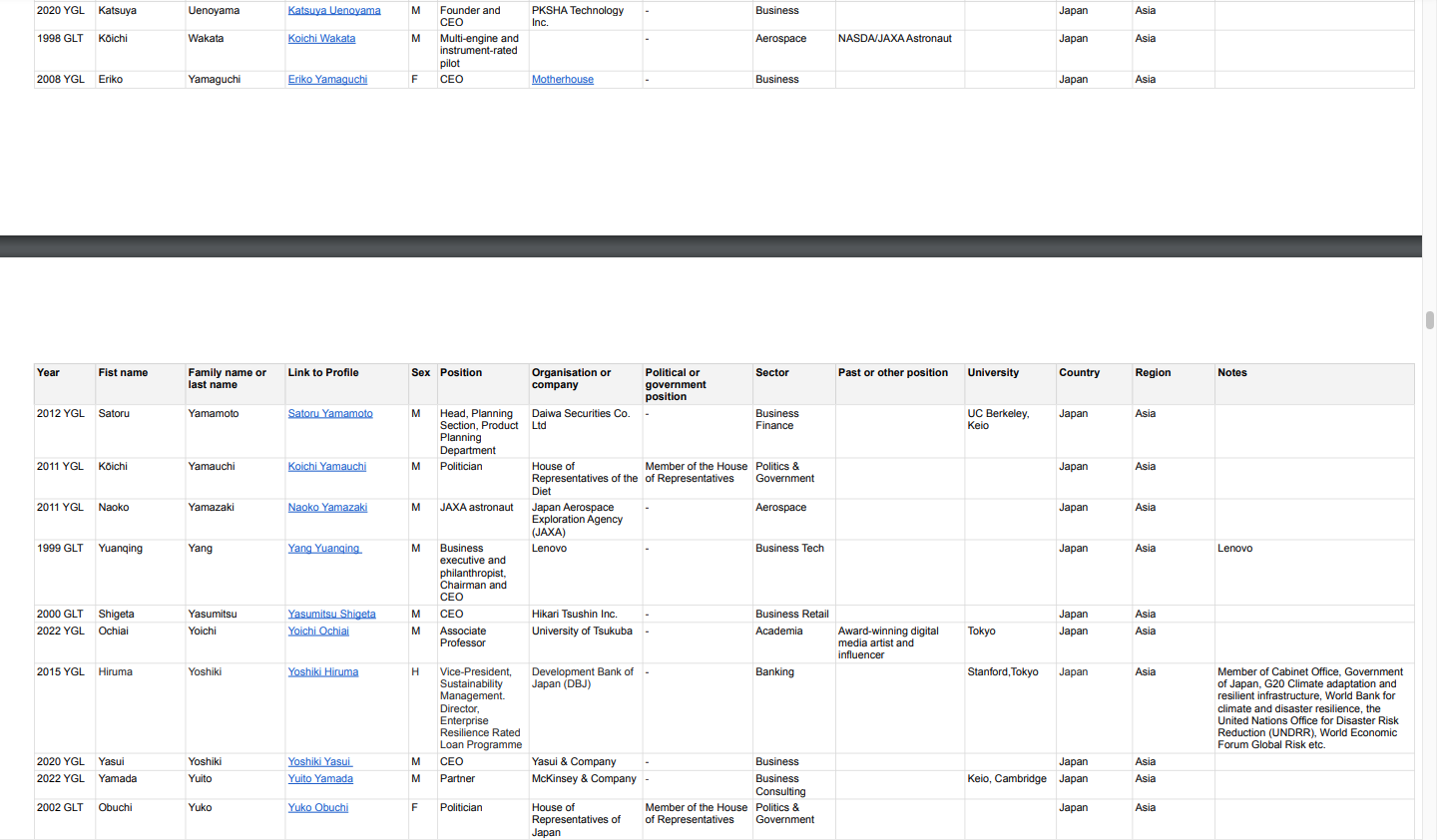Click the vertical scrollbar thumb
Viewport: 1437px width, 840px height.
point(1429,320)
